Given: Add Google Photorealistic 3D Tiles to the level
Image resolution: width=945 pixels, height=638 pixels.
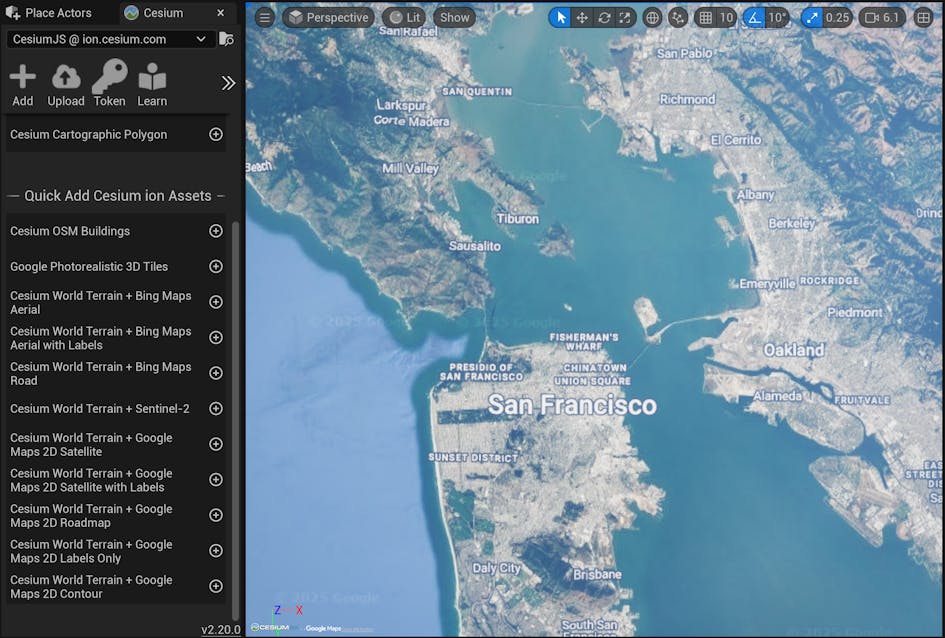Looking at the screenshot, I should coord(215,266).
